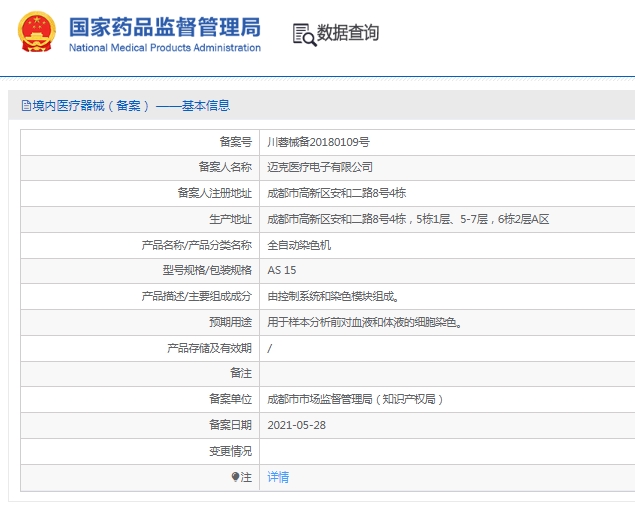Click the 预期用途 label
The image size is (635, 511).
pyautogui.click(x=230, y=323)
